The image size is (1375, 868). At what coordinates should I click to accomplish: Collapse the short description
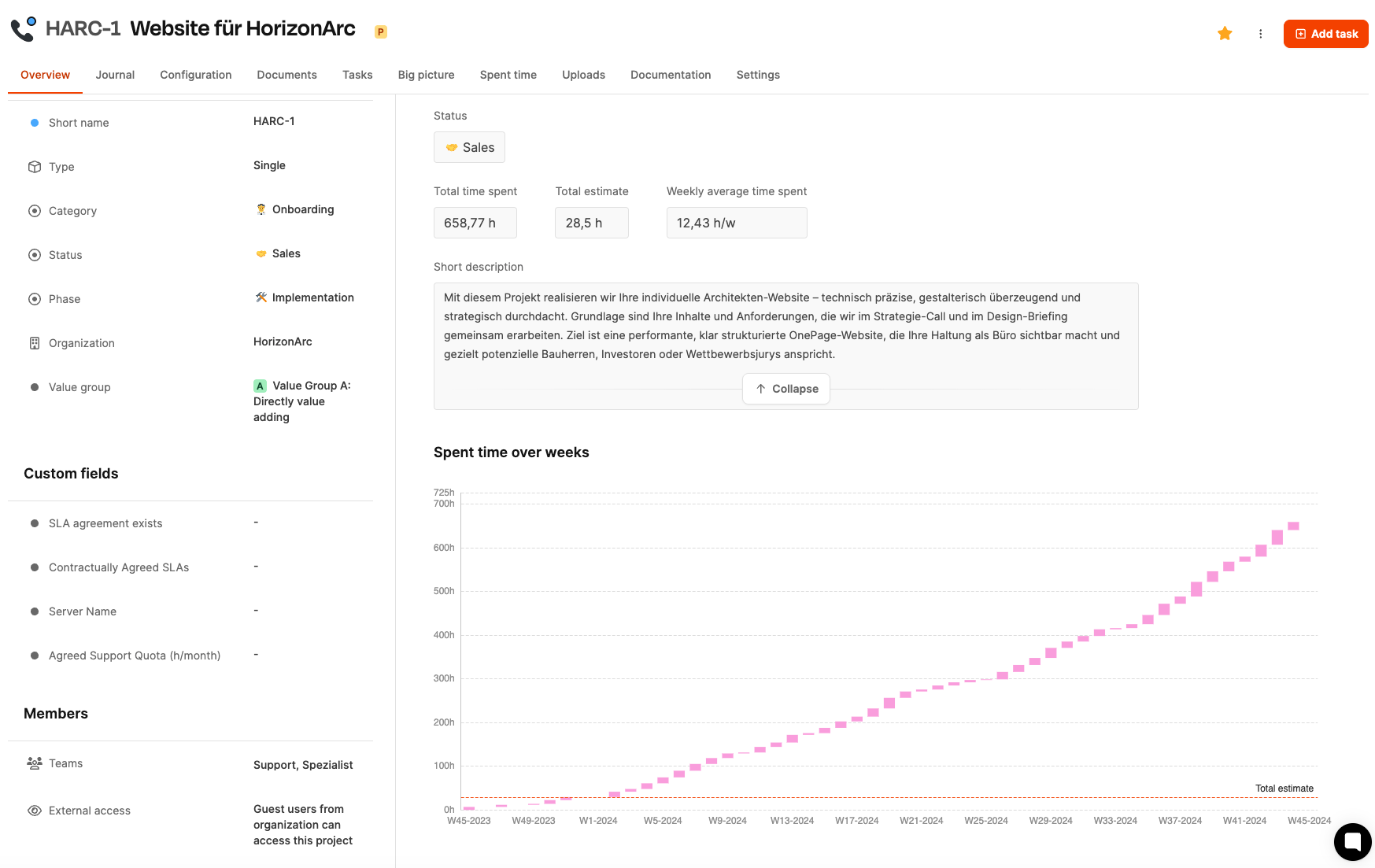(x=785, y=389)
